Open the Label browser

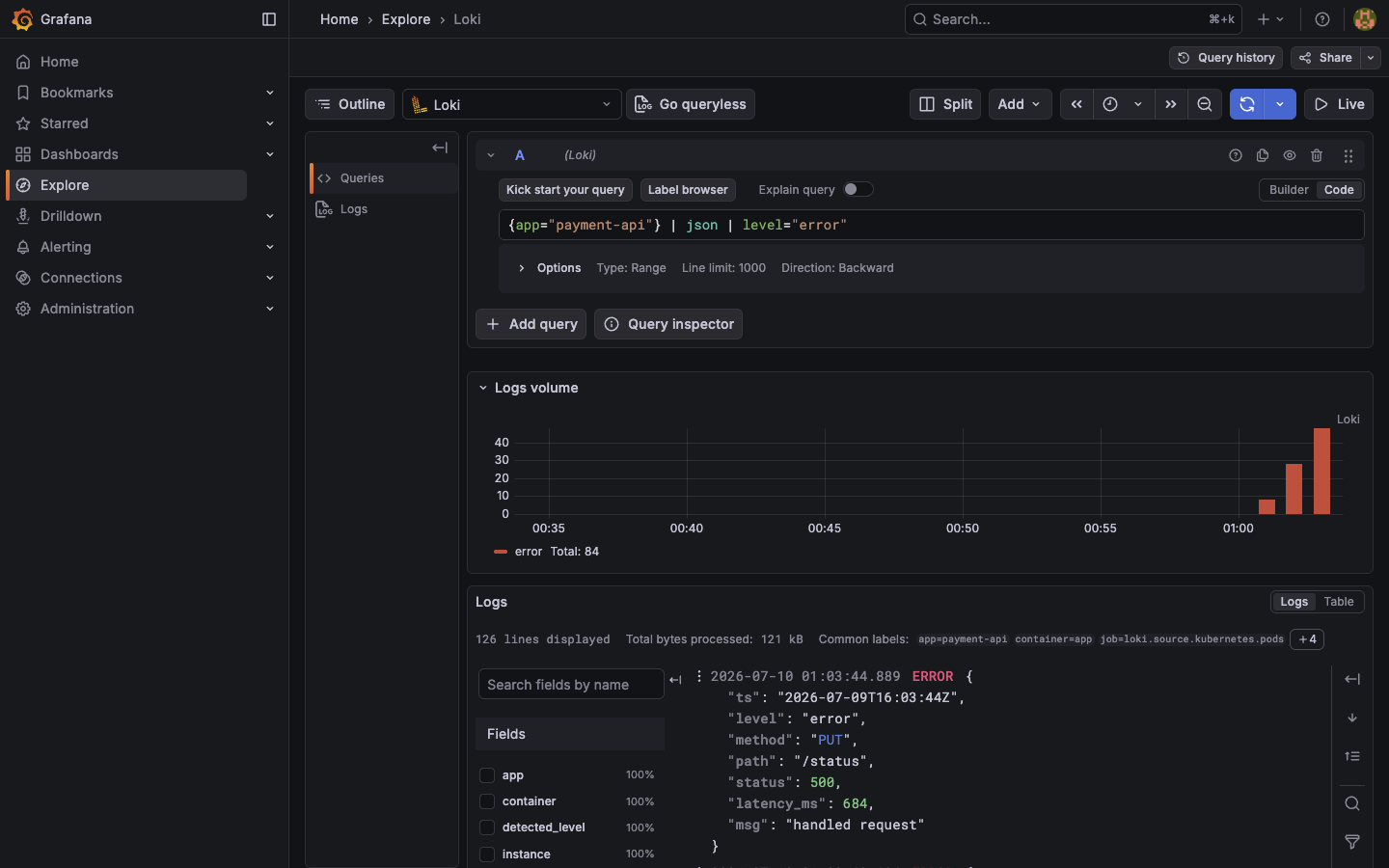tap(688, 190)
